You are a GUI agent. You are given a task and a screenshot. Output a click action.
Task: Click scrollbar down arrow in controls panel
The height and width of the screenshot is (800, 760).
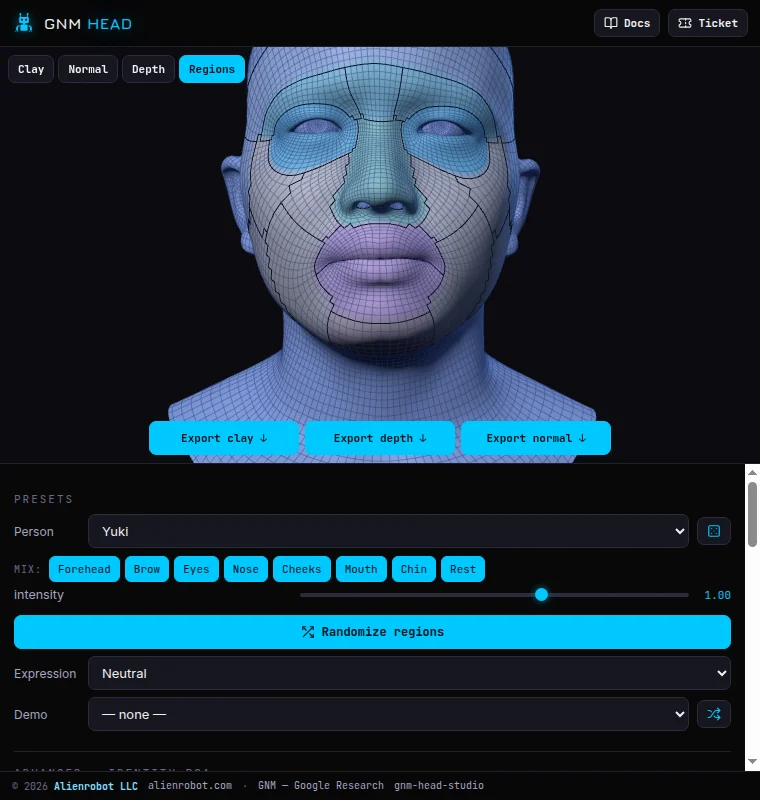click(752, 761)
